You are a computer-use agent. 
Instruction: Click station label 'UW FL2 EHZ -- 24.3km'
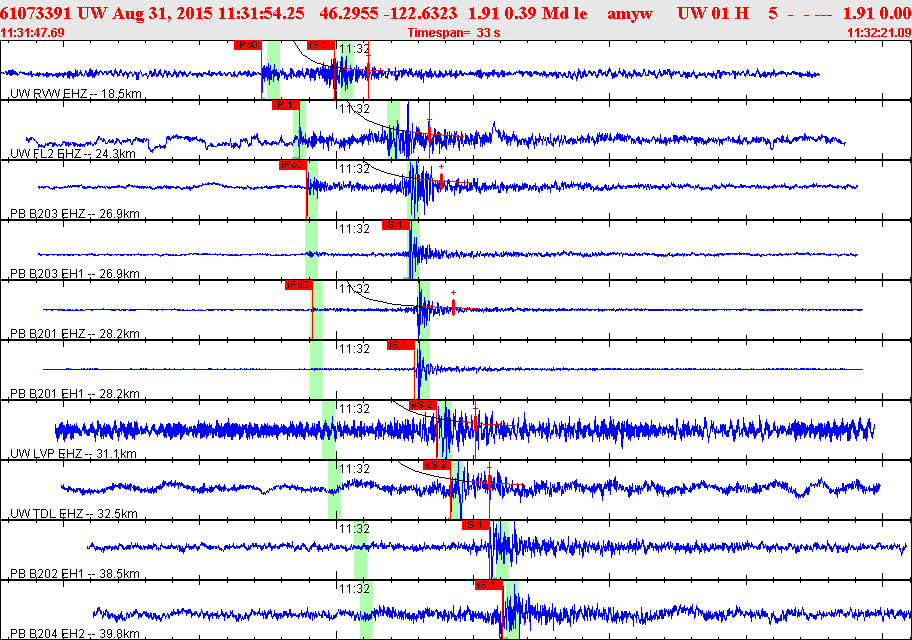click(73, 154)
